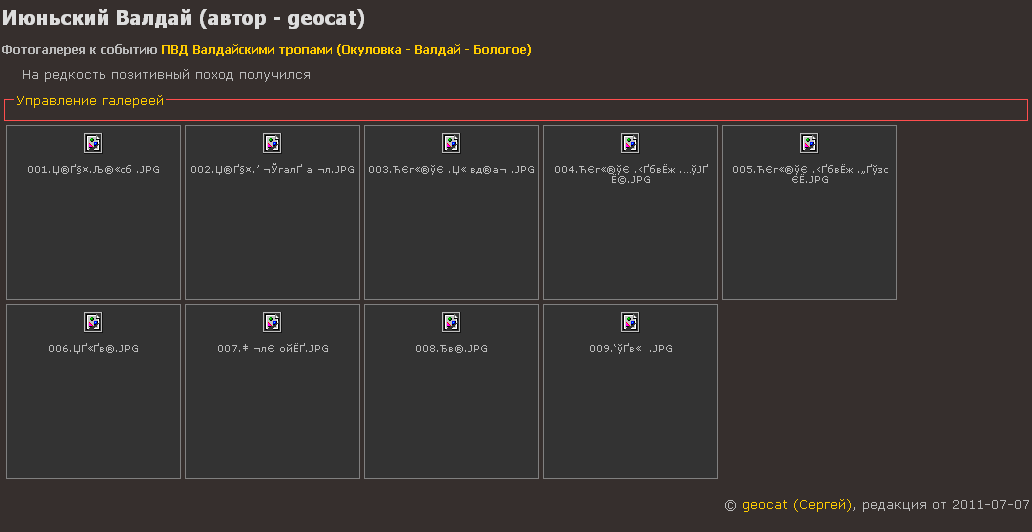The height and width of the screenshot is (532, 1032).
Task: Click the description text "На редкость позитивный поход получился"
Action: (166, 75)
